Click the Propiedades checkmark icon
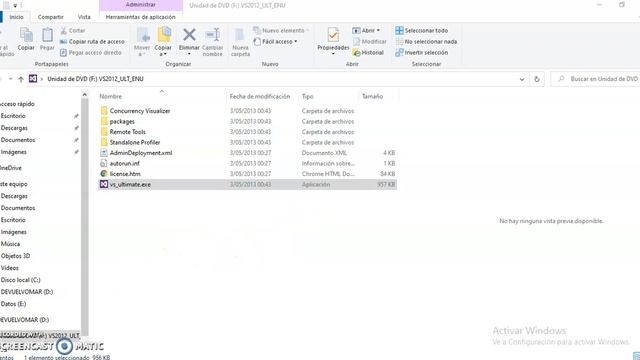This screenshot has height=360, width=640. [333, 35]
